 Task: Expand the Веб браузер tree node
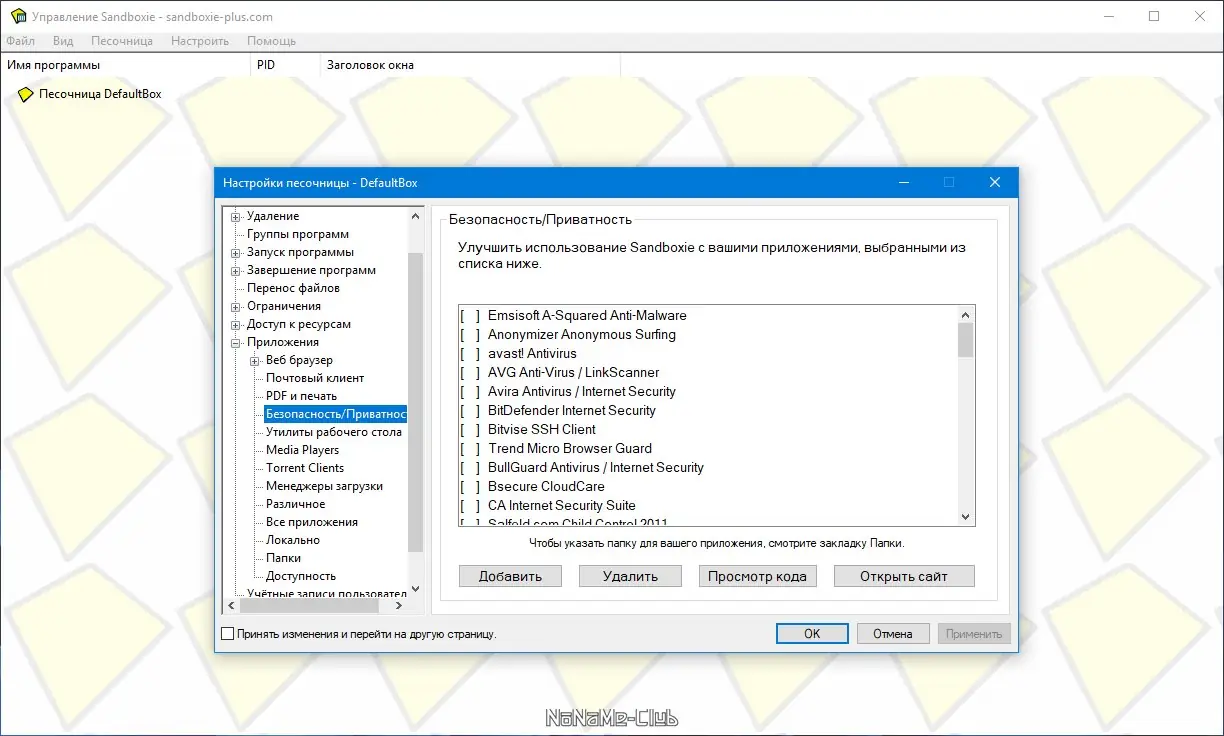(x=255, y=361)
